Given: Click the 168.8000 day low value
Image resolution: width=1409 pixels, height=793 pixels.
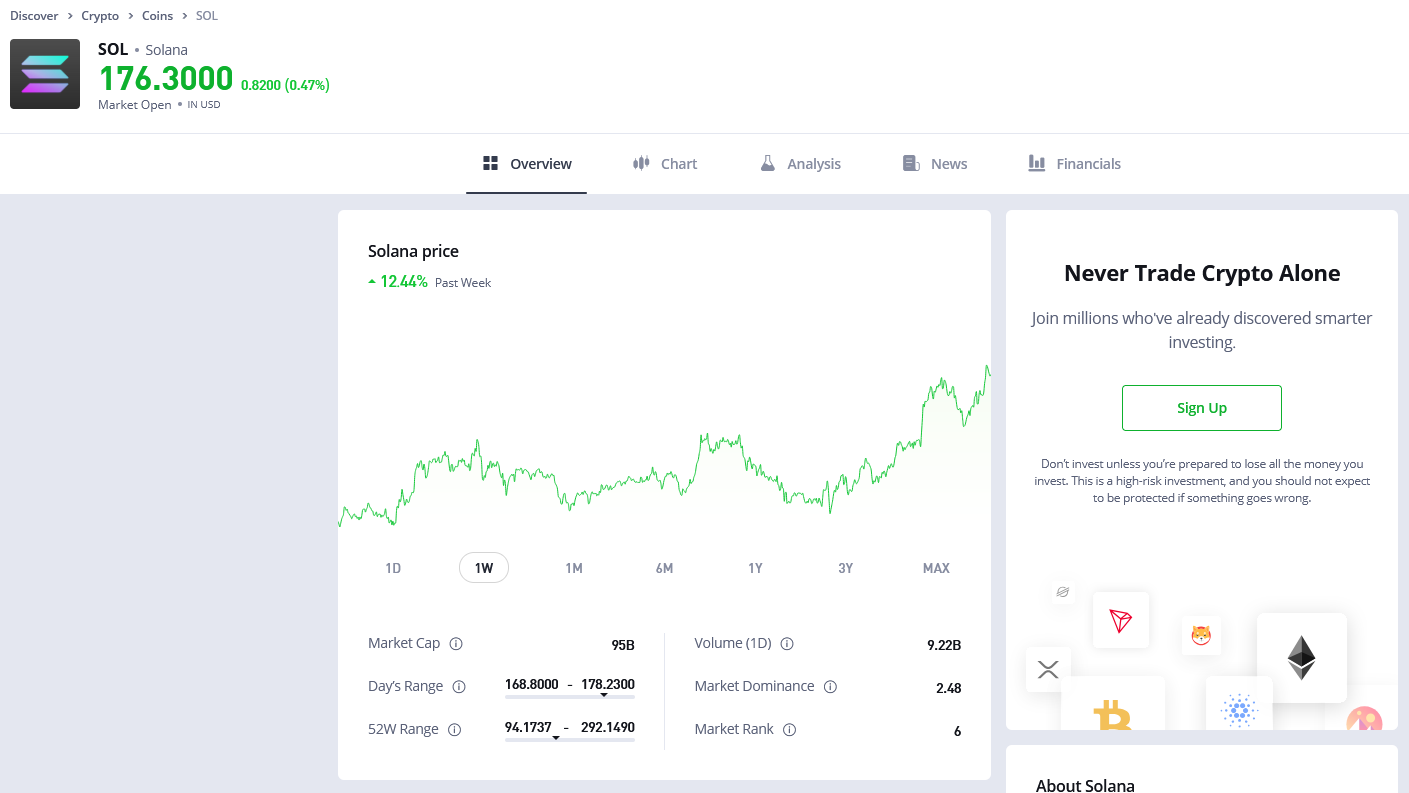Looking at the screenshot, I should coord(532,684).
